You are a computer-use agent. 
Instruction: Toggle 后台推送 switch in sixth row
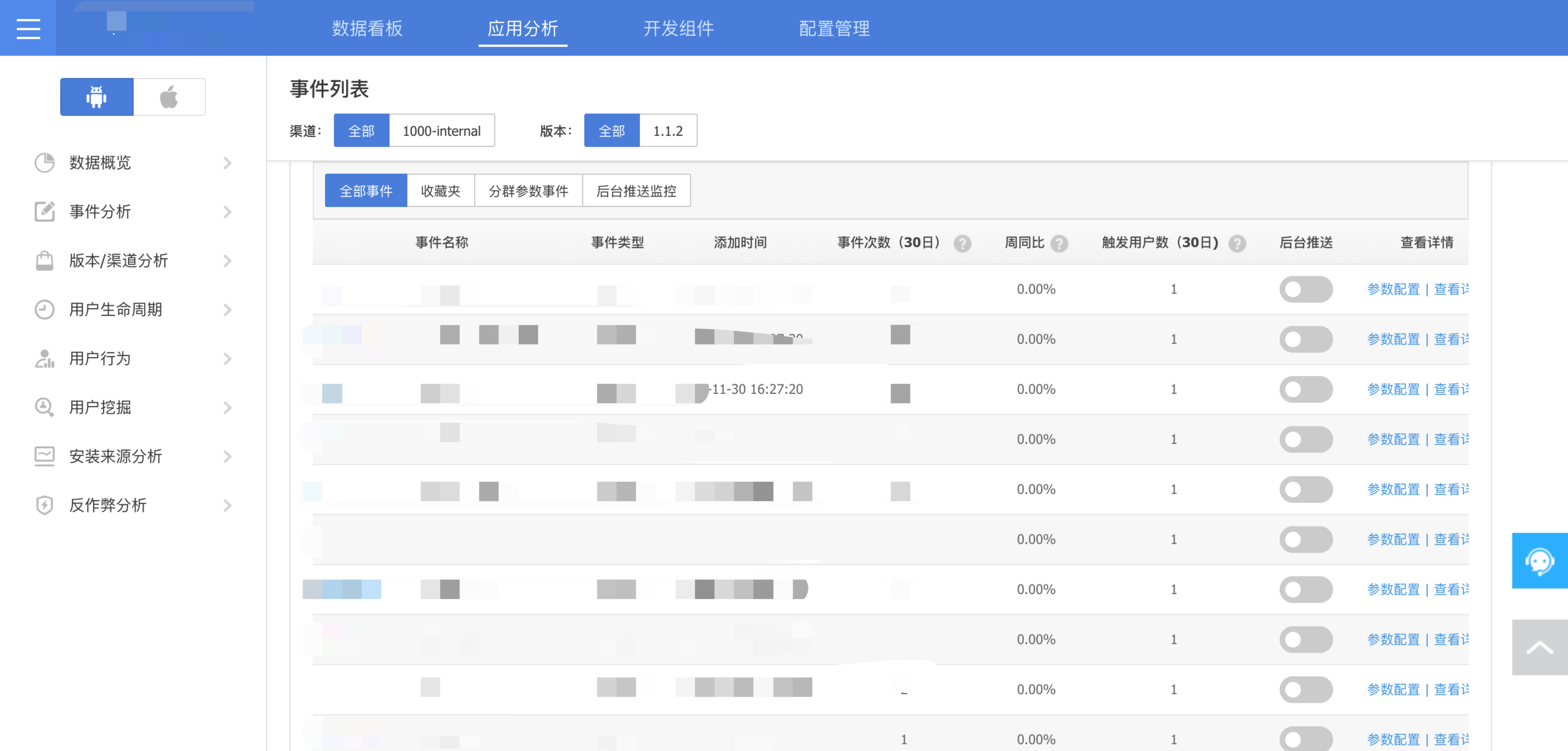(1306, 539)
